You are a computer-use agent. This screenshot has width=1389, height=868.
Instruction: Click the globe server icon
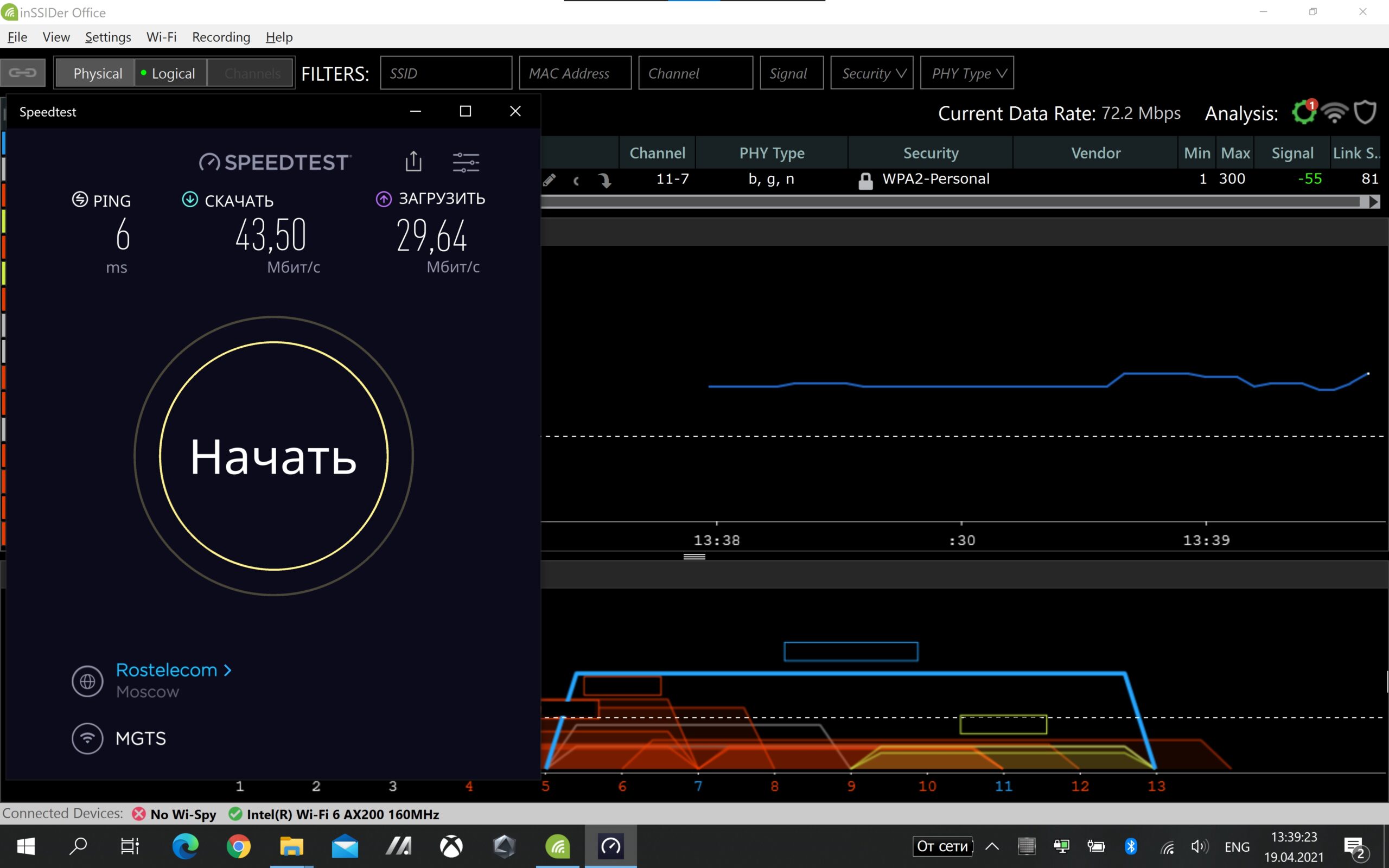point(87,681)
